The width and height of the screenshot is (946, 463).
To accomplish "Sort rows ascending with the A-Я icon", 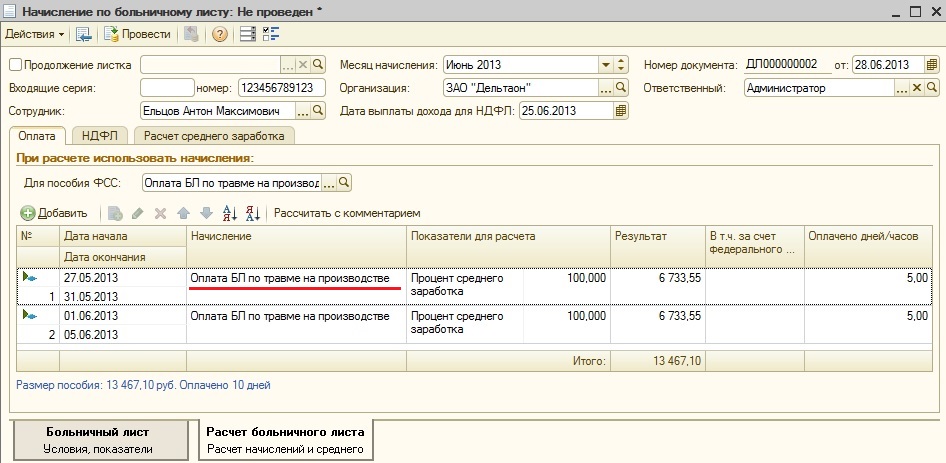I will click(x=228, y=213).
